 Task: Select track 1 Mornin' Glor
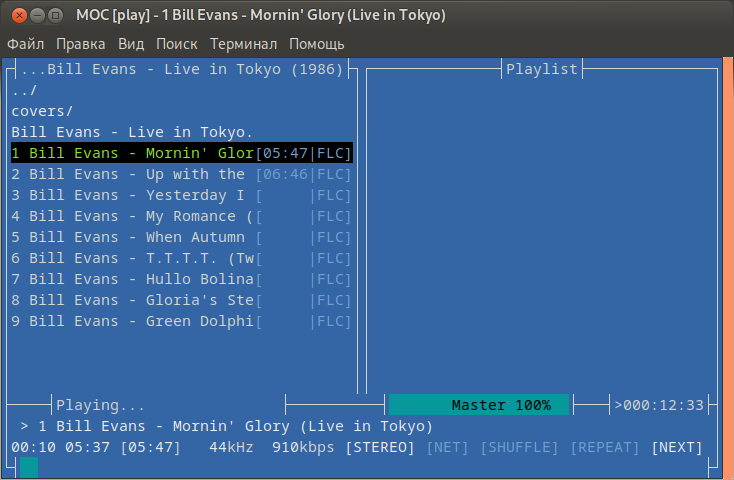pyautogui.click(x=182, y=153)
